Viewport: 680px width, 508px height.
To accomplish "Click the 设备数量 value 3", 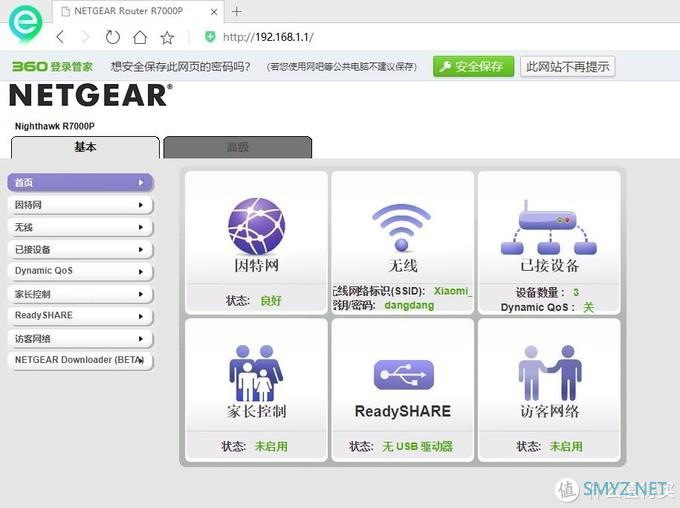I will click(x=575, y=292).
